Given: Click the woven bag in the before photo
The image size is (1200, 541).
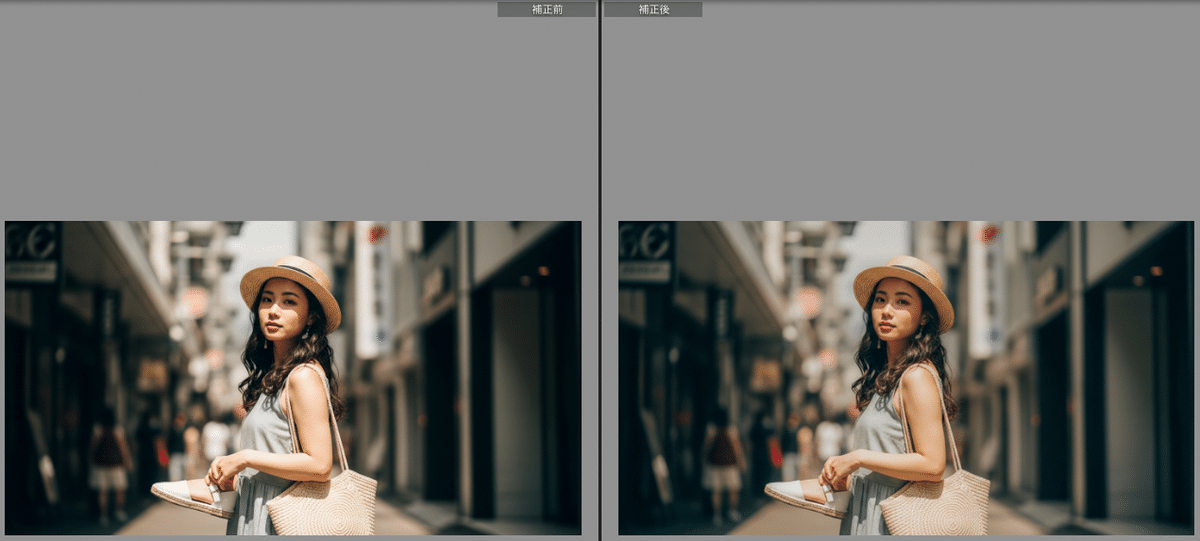Looking at the screenshot, I should tap(322, 503).
